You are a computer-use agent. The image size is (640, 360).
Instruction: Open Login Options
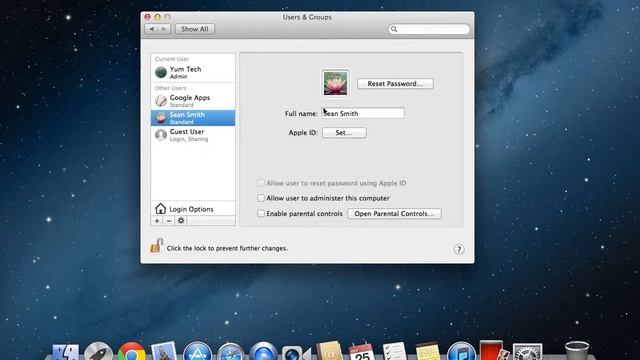pos(193,209)
